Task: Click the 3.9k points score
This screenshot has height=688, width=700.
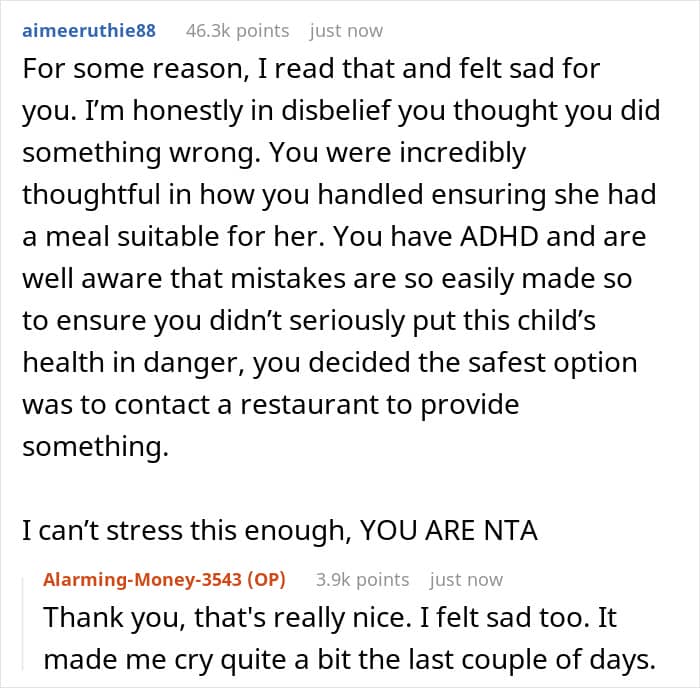Action: [x=362, y=580]
